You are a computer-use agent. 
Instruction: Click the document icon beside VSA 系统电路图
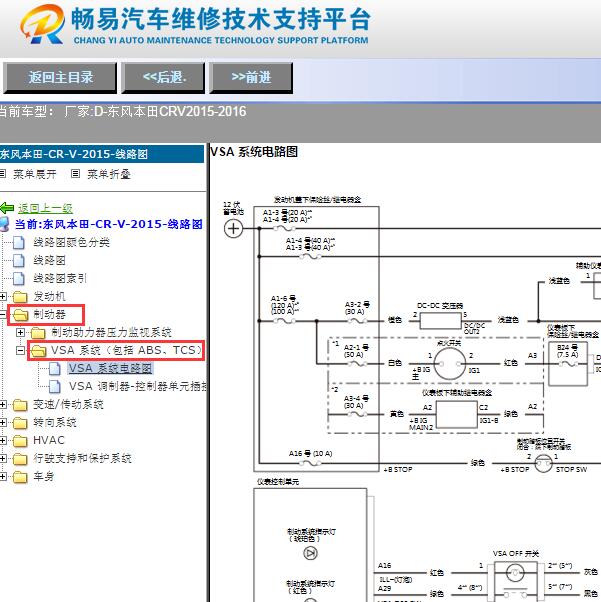[x=55, y=369]
